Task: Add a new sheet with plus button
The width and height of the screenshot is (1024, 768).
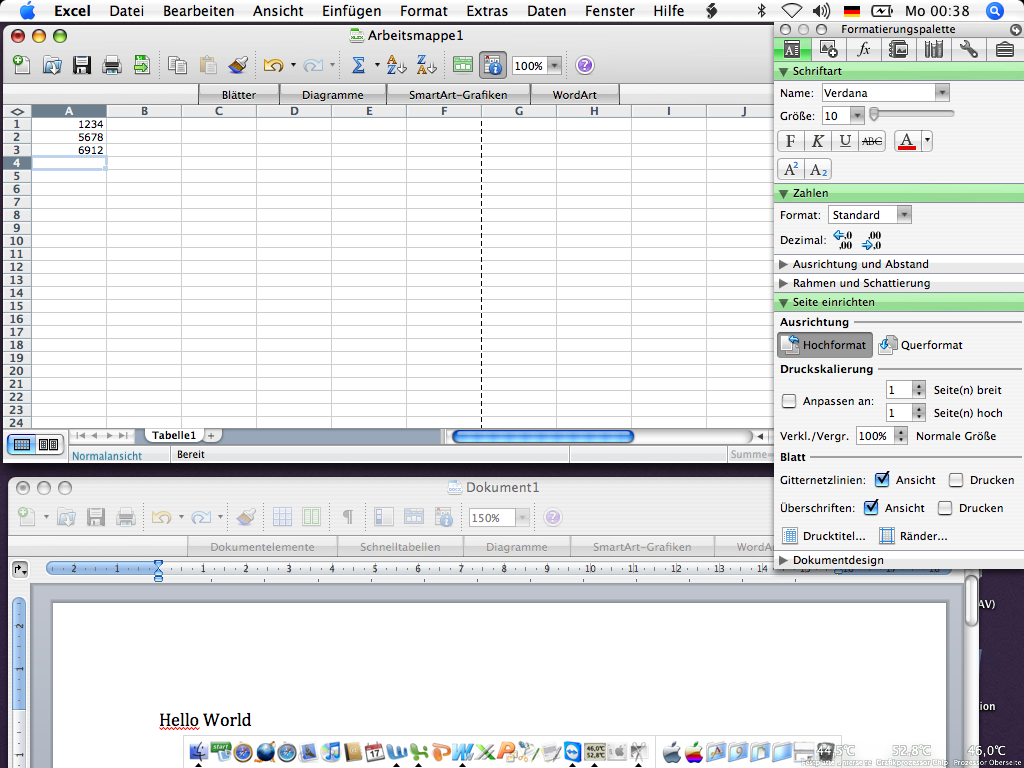Action: [x=211, y=436]
